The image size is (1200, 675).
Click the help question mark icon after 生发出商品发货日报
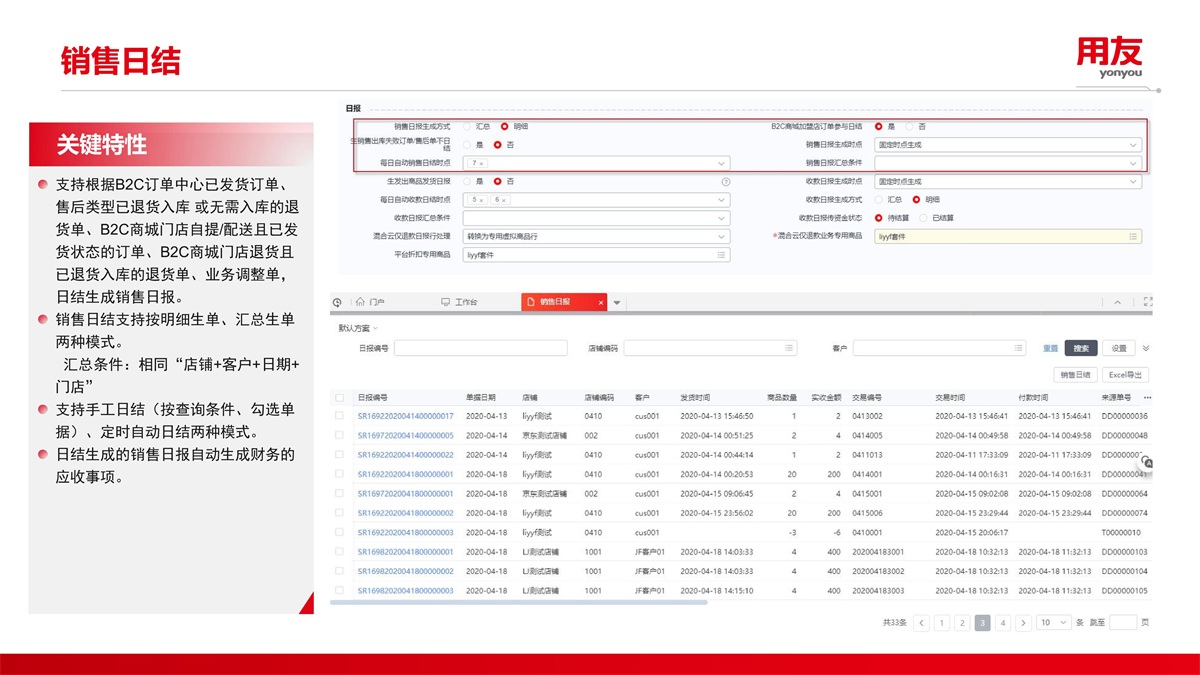[x=726, y=182]
